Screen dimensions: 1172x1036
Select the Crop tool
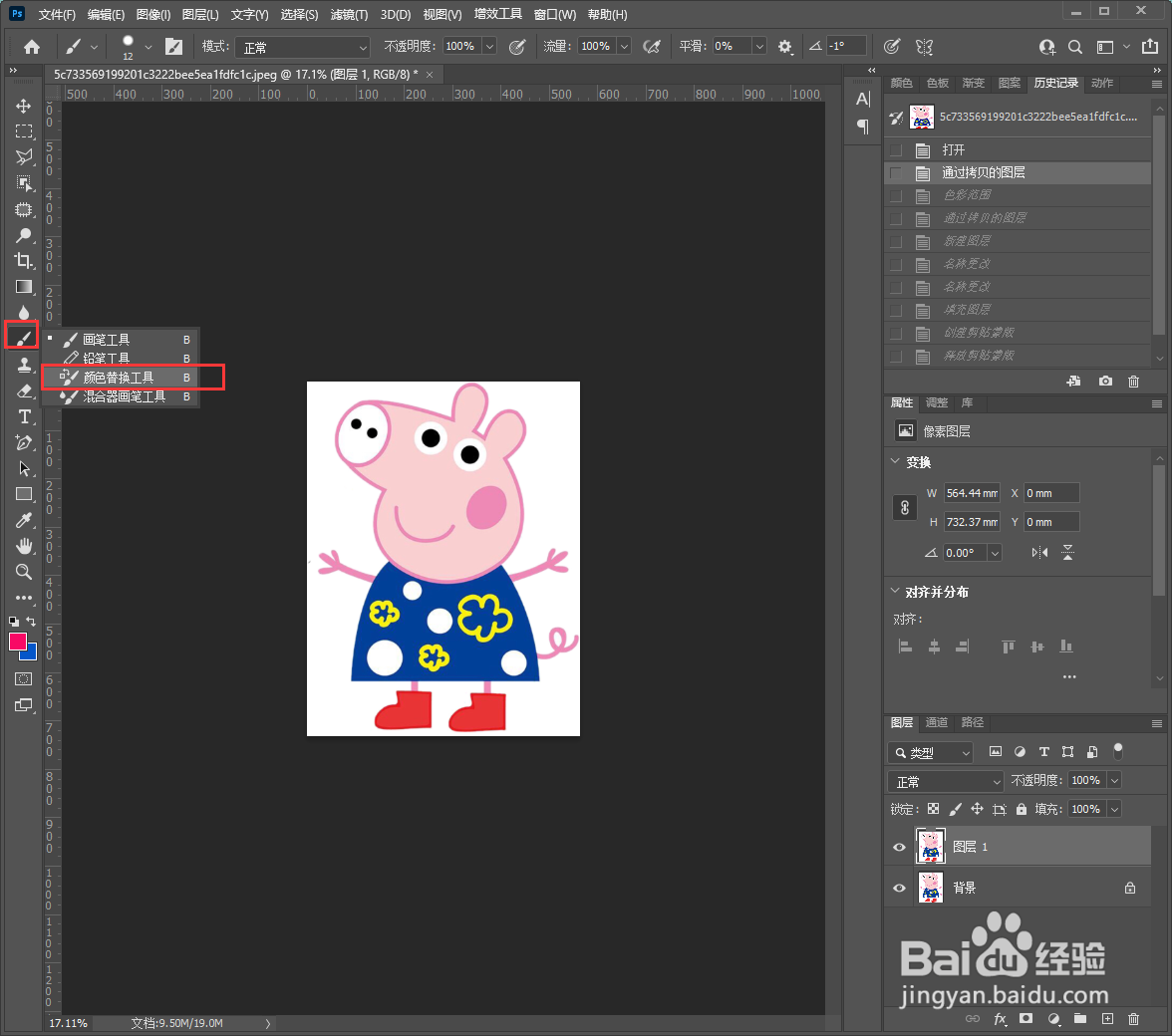coord(24,261)
